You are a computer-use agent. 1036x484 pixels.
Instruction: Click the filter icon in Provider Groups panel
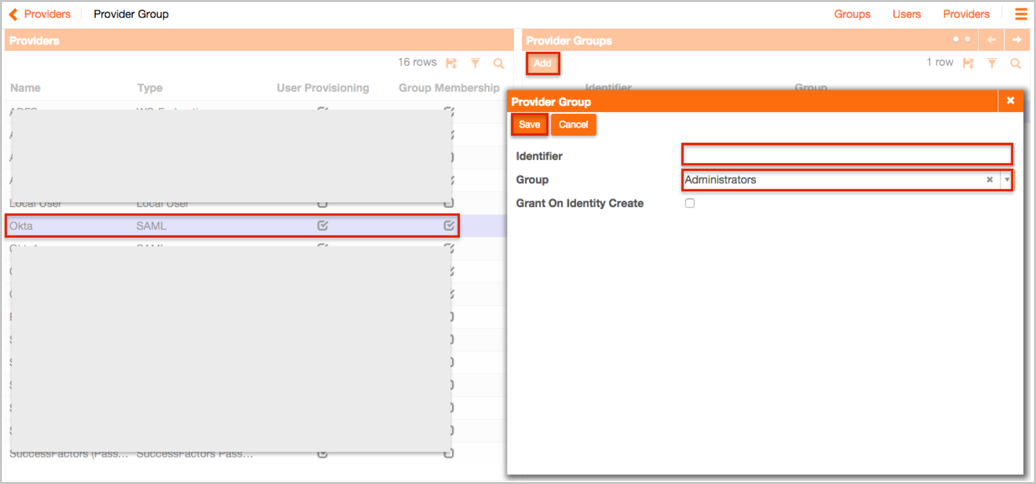(x=992, y=63)
